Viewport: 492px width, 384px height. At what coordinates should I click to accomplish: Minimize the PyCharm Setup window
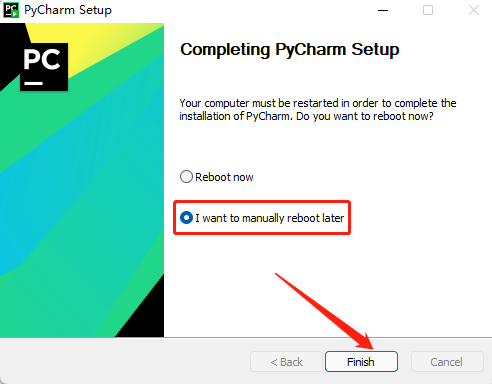(x=383, y=10)
